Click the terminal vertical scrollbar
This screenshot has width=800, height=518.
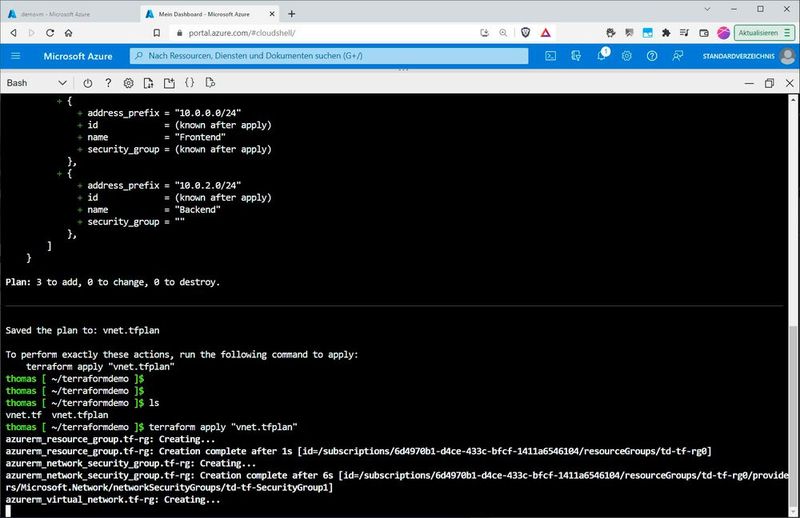click(792, 417)
